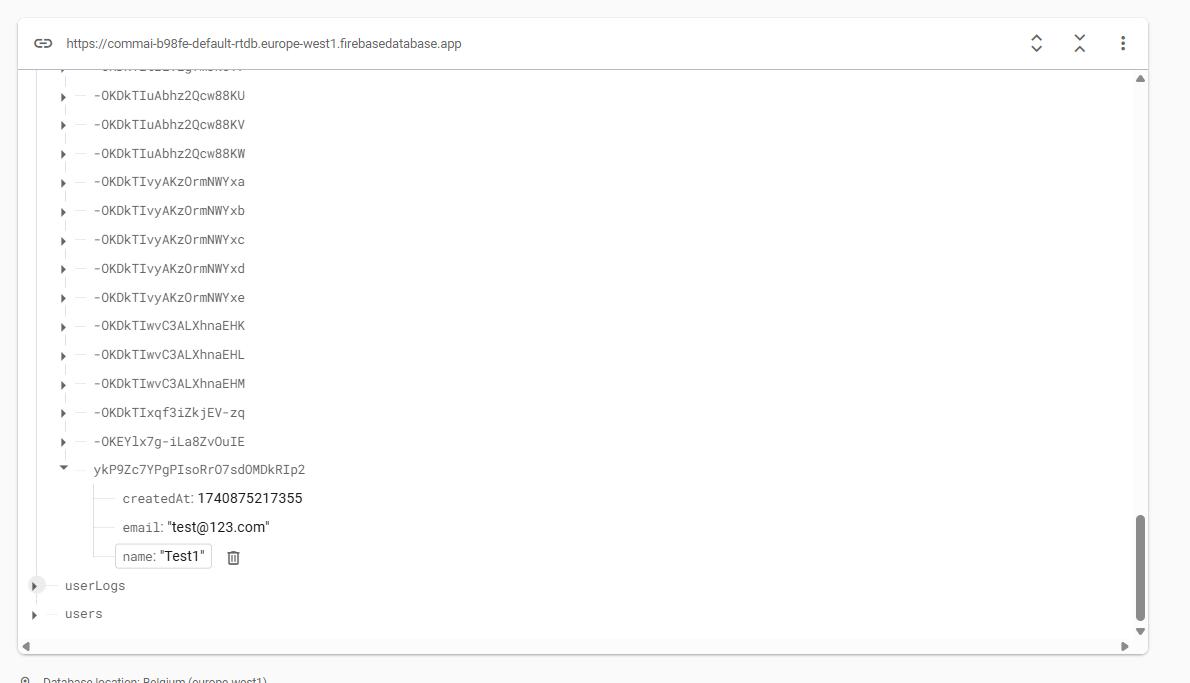Expand node -OKDkTIxqf3iZkjEV-zq
1190x683 pixels.
click(x=63, y=413)
